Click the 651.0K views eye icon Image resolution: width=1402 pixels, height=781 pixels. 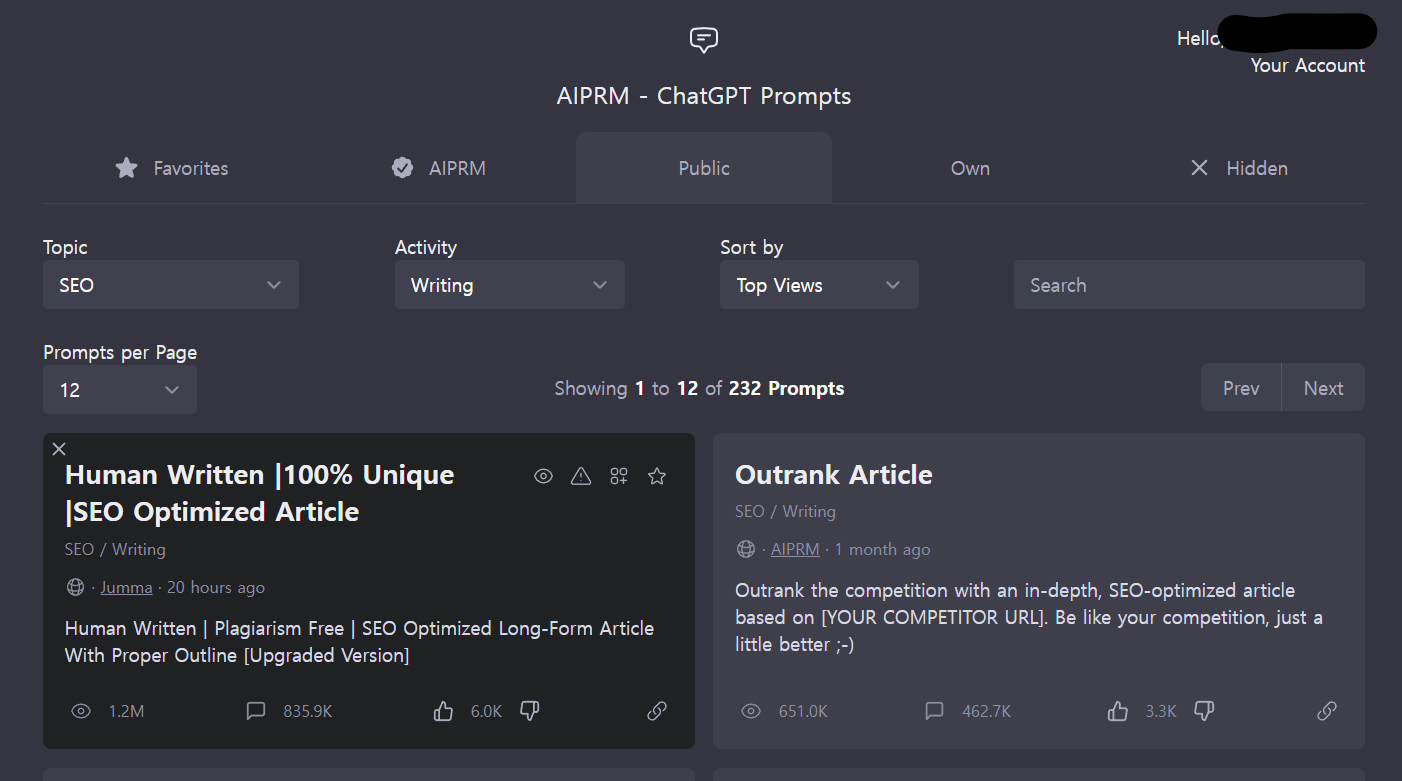coord(751,711)
